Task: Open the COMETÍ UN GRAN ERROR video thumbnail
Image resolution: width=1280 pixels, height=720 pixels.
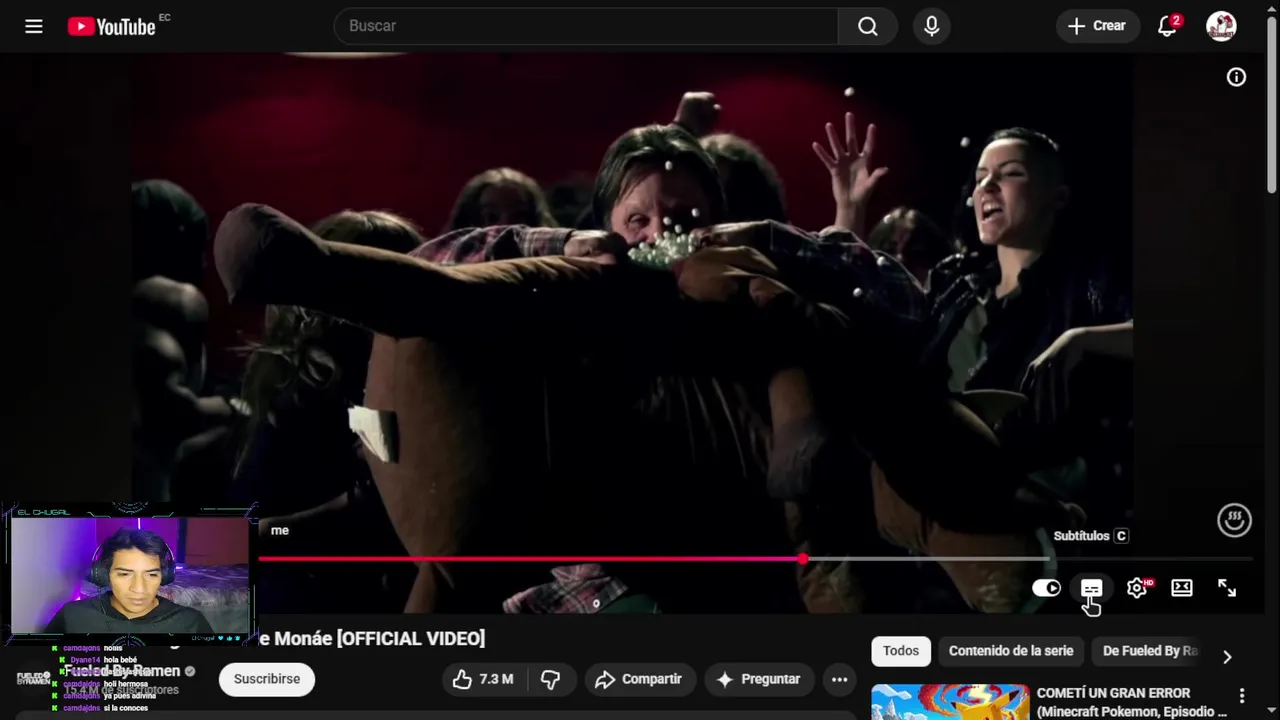Action: point(950,702)
